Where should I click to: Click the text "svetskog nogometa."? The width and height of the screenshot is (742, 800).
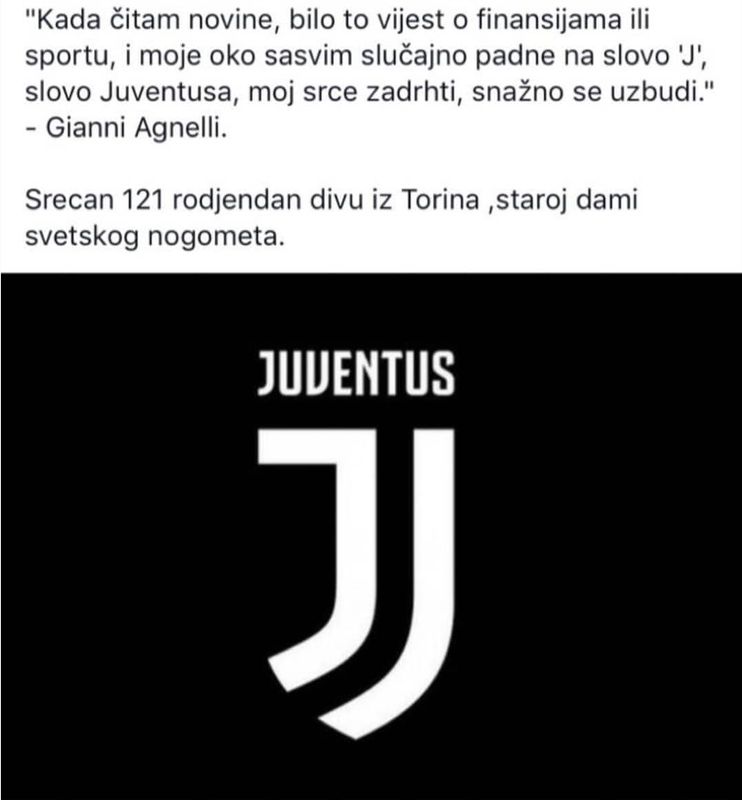(x=155, y=236)
